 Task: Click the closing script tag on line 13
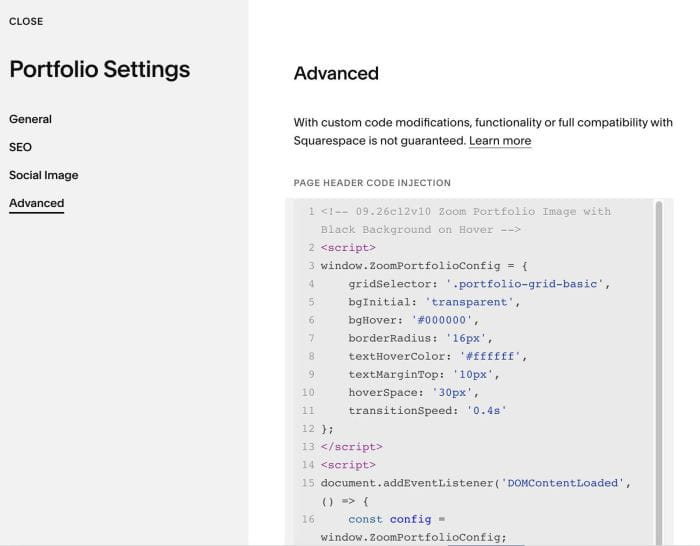(352, 447)
